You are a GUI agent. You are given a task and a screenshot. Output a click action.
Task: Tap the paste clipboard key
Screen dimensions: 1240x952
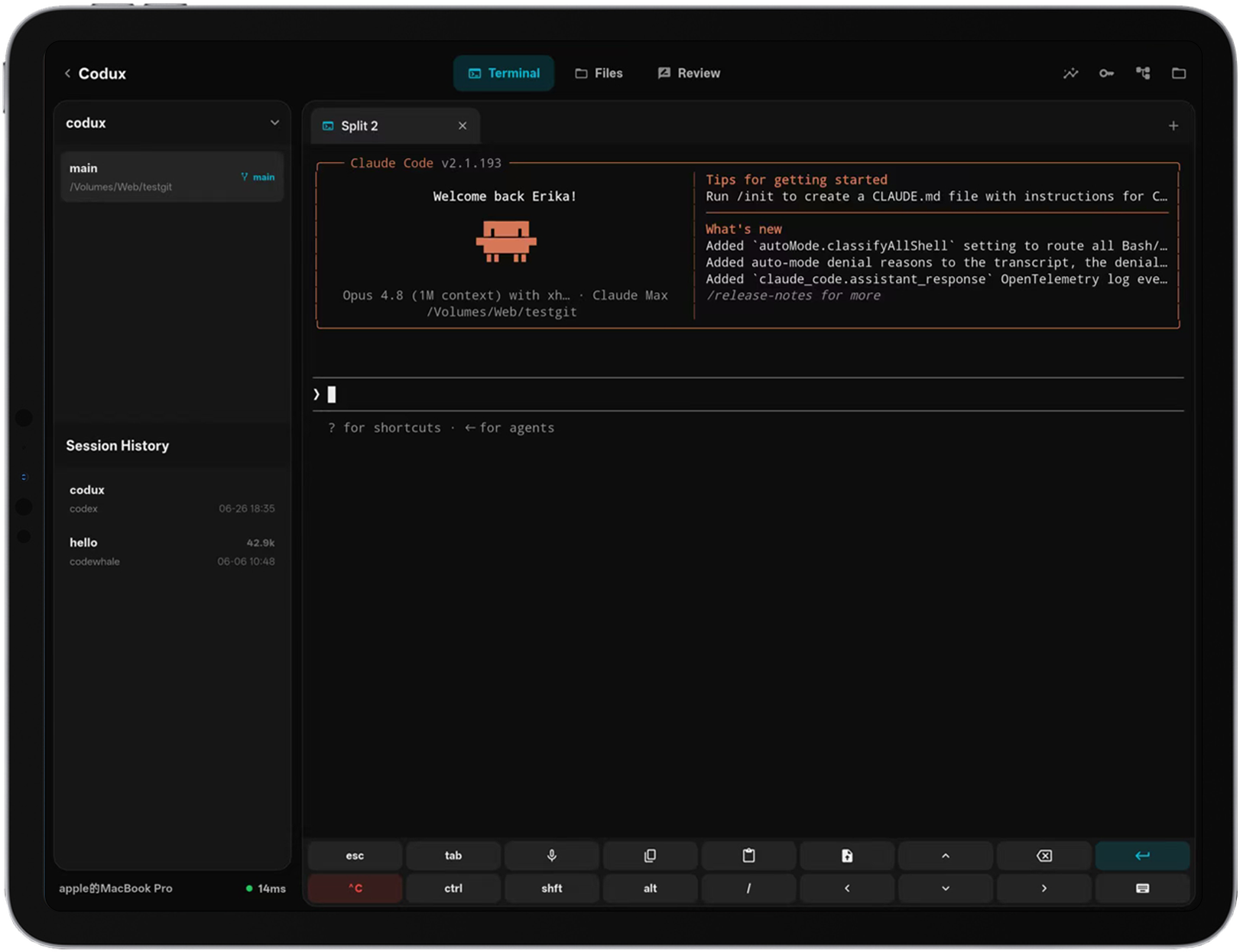[749, 856]
